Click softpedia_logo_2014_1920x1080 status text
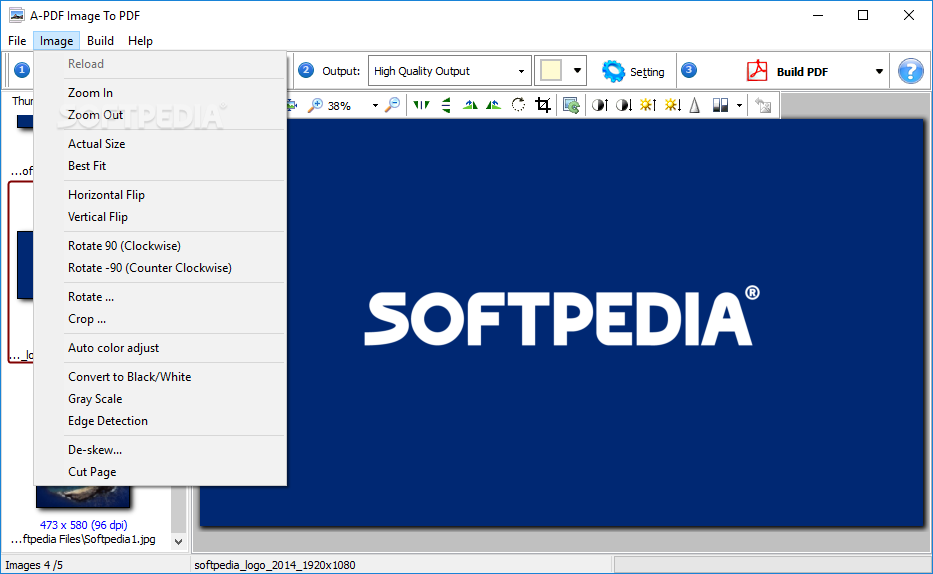The height and width of the screenshot is (574, 933). coord(275,565)
